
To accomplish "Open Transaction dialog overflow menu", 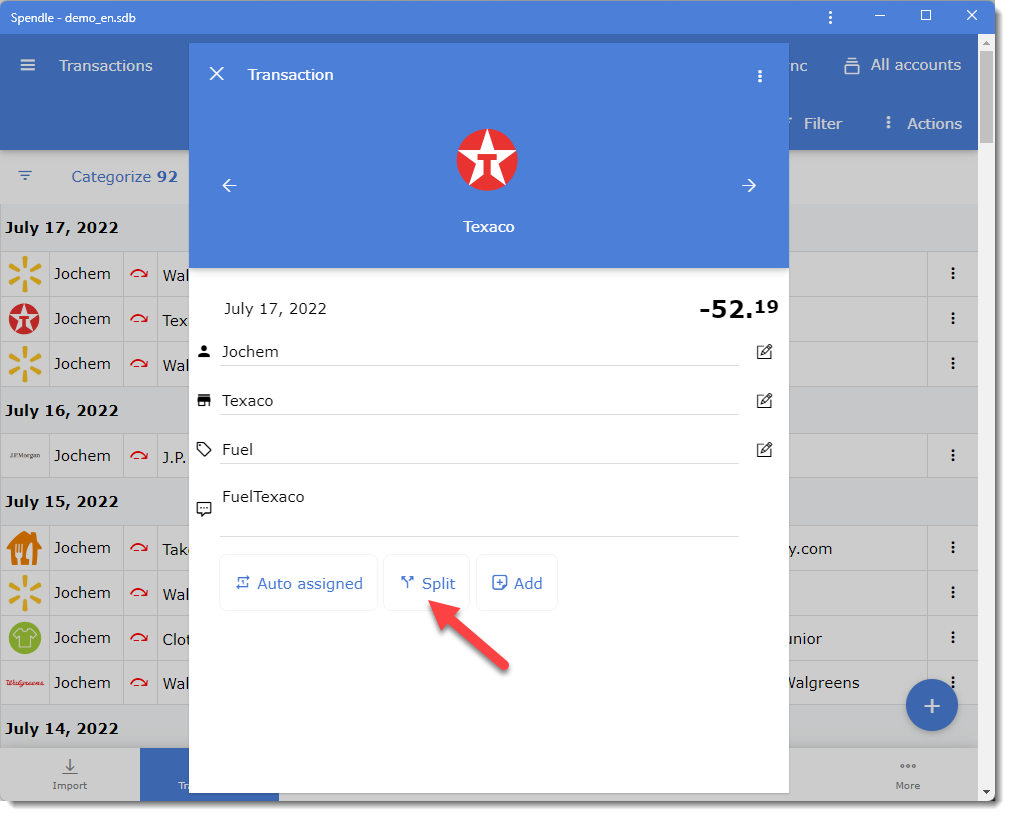I will 760,76.
